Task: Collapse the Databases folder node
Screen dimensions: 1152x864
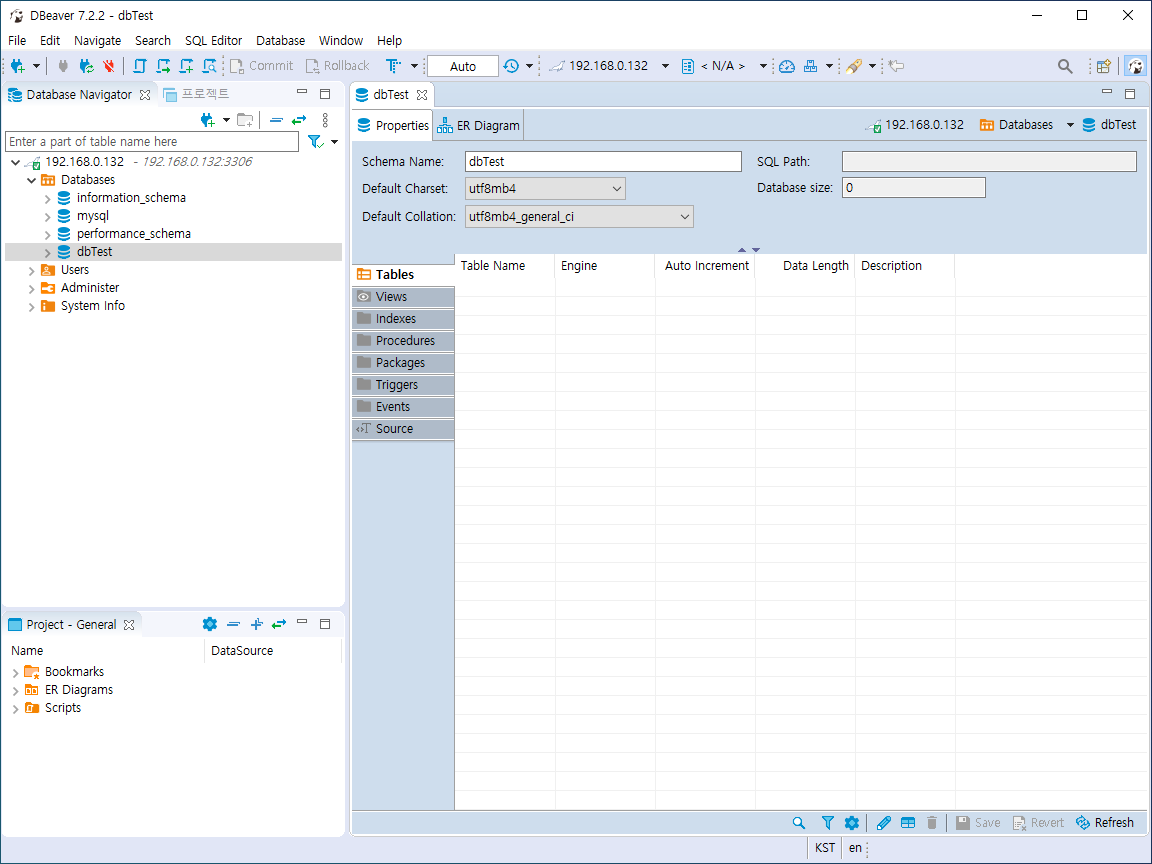Action: [32, 180]
